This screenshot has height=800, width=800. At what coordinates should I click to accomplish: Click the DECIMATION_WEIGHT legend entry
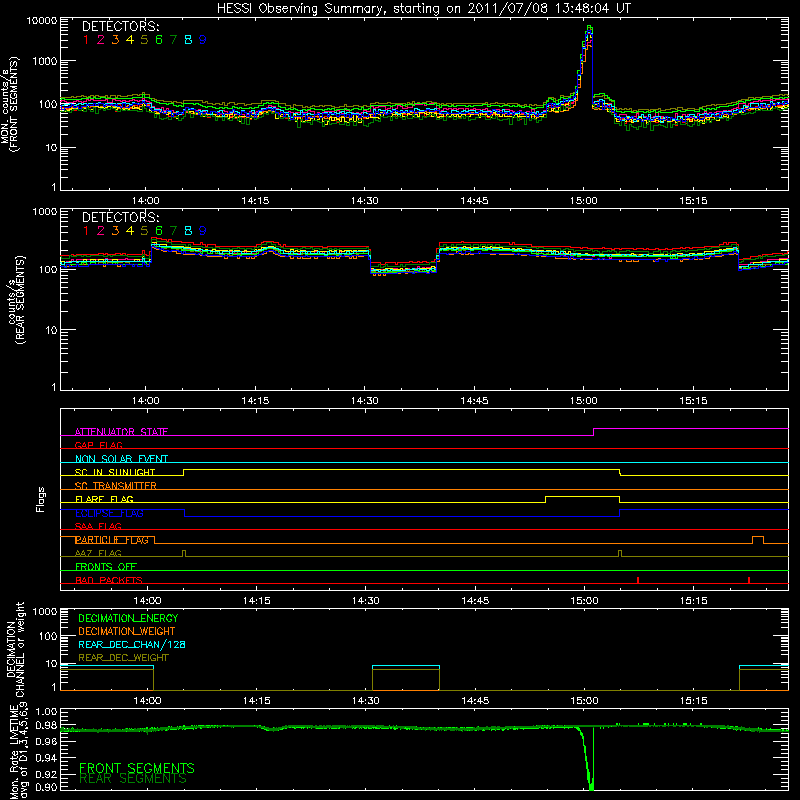point(127,631)
